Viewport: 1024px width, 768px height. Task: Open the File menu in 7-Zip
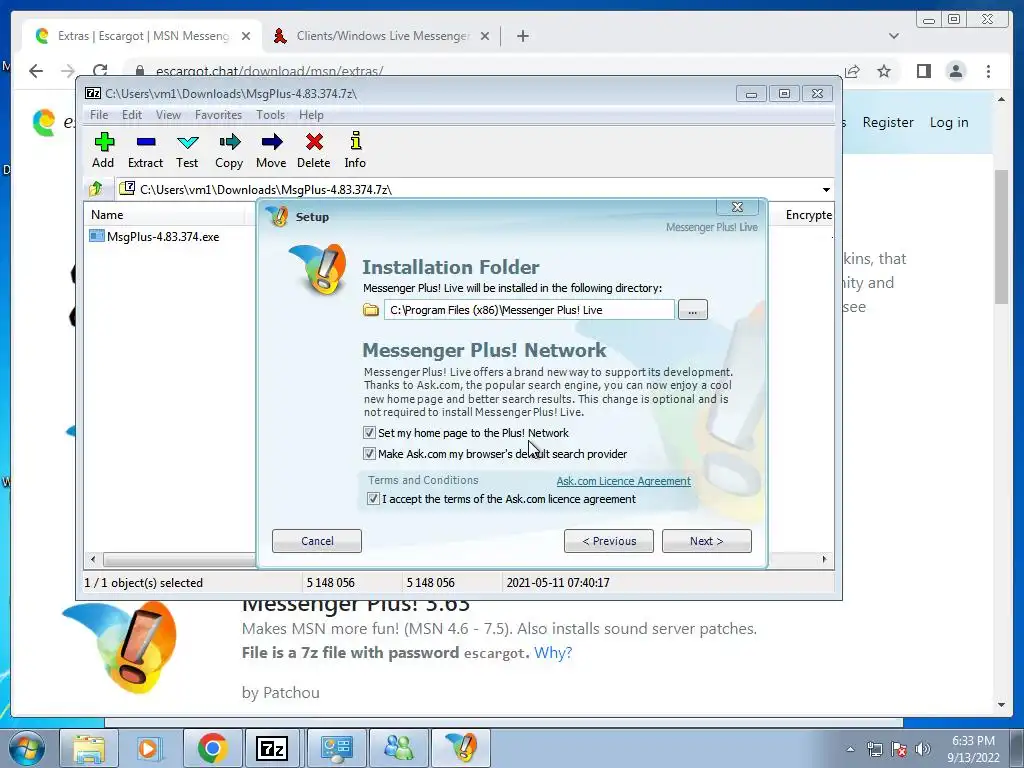99,115
